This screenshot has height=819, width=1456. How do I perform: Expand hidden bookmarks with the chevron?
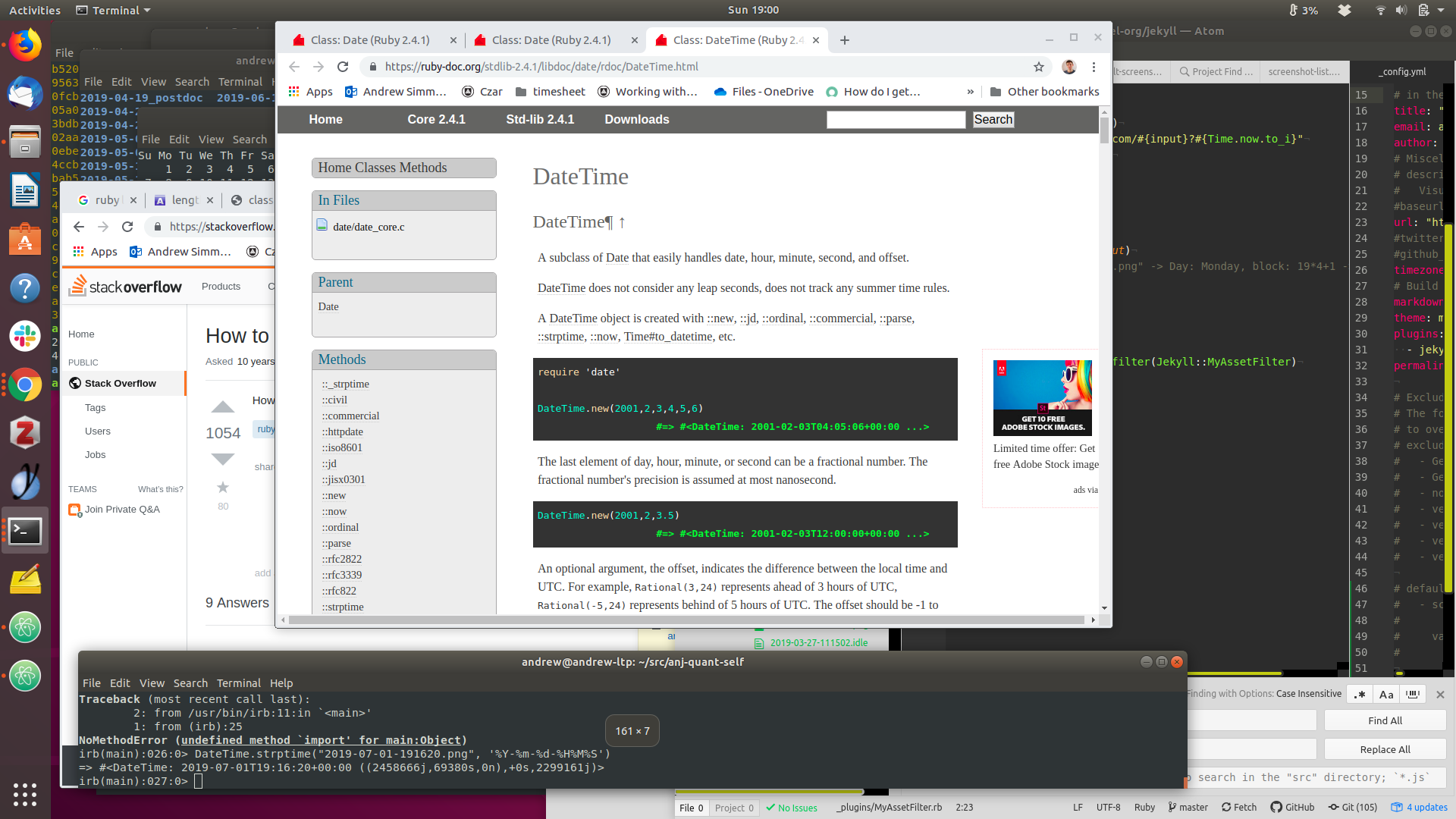[970, 92]
